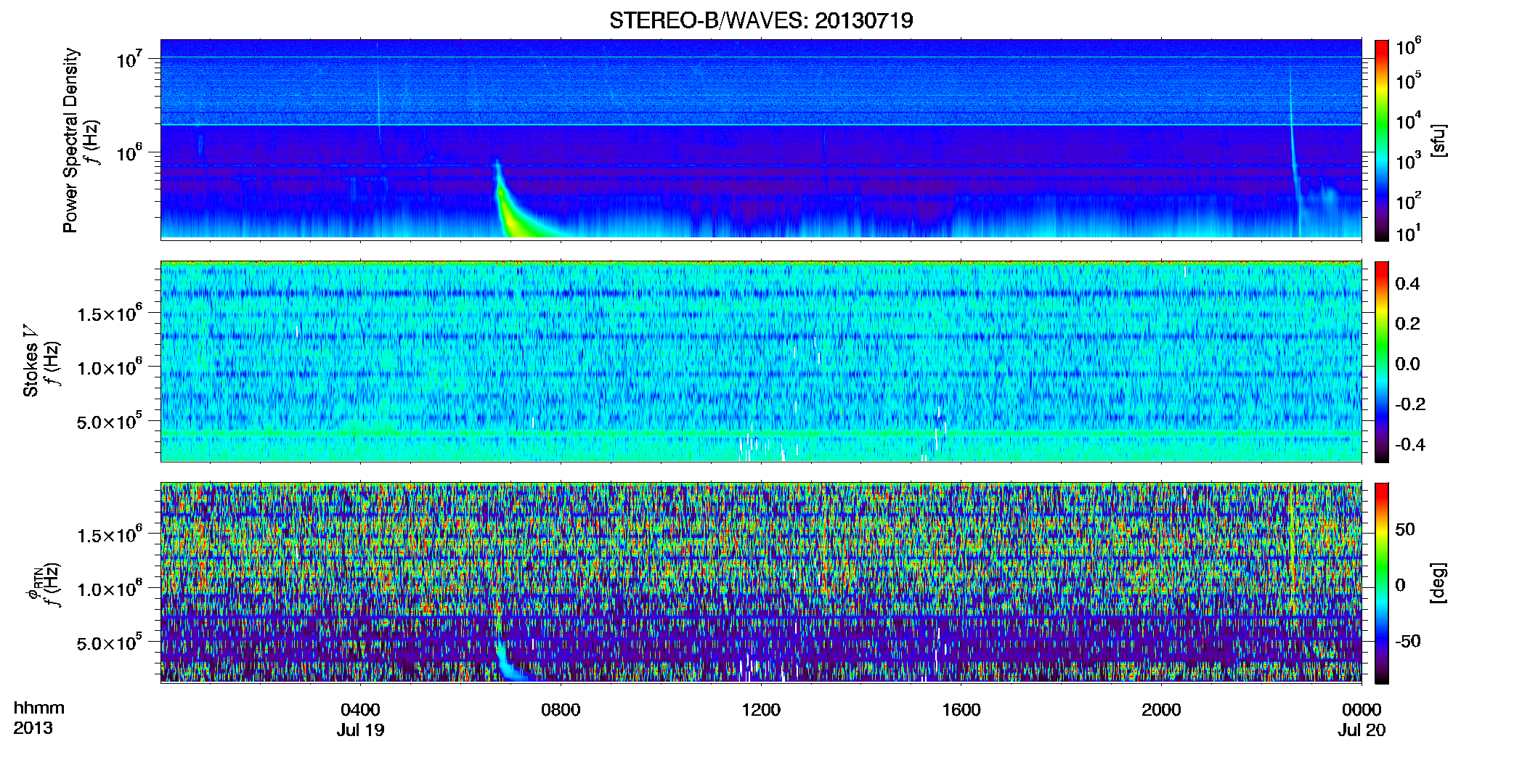Screen dimensions: 1522x784
Task: Click the -0.4 tick on Stokes colorbar
Action: pyautogui.click(x=1409, y=444)
